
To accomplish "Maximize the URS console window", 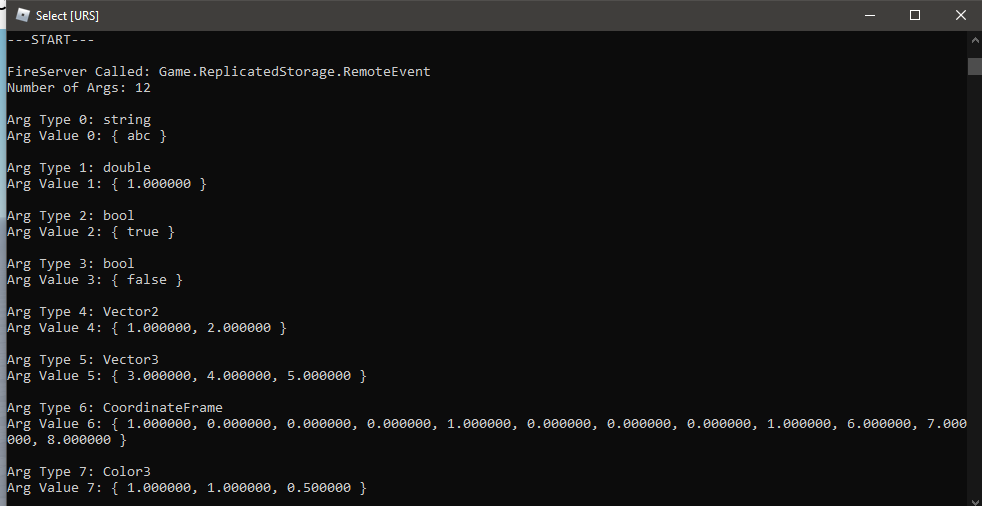I will click(x=915, y=15).
